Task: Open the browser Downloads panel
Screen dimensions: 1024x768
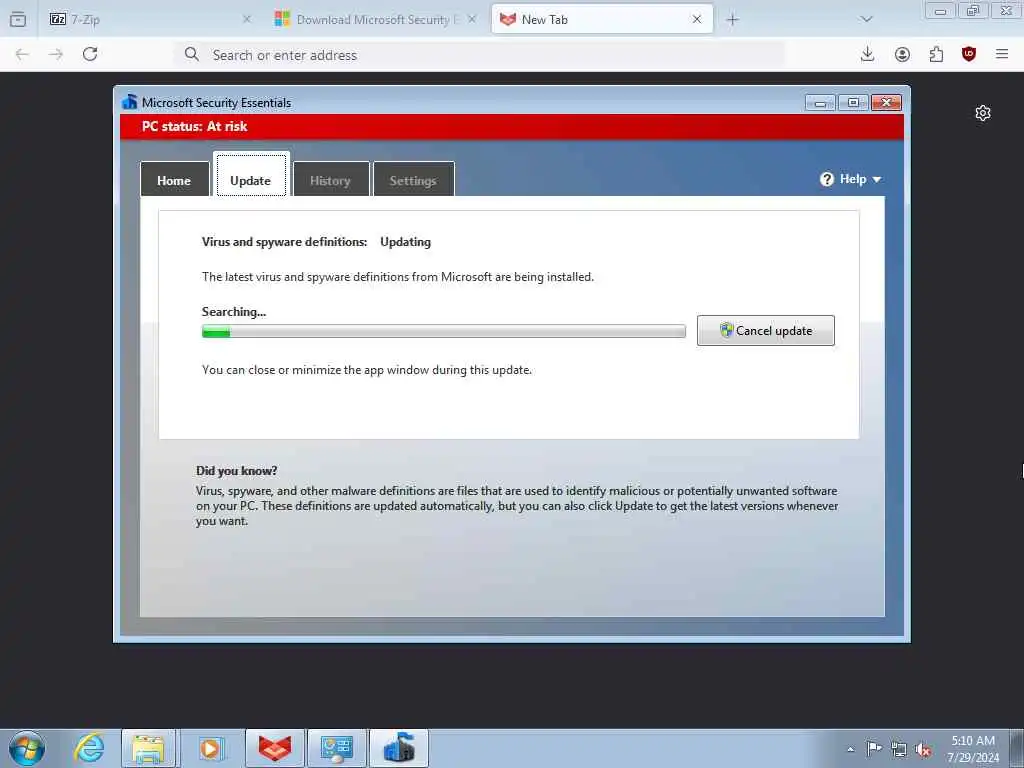Action: pos(867,54)
